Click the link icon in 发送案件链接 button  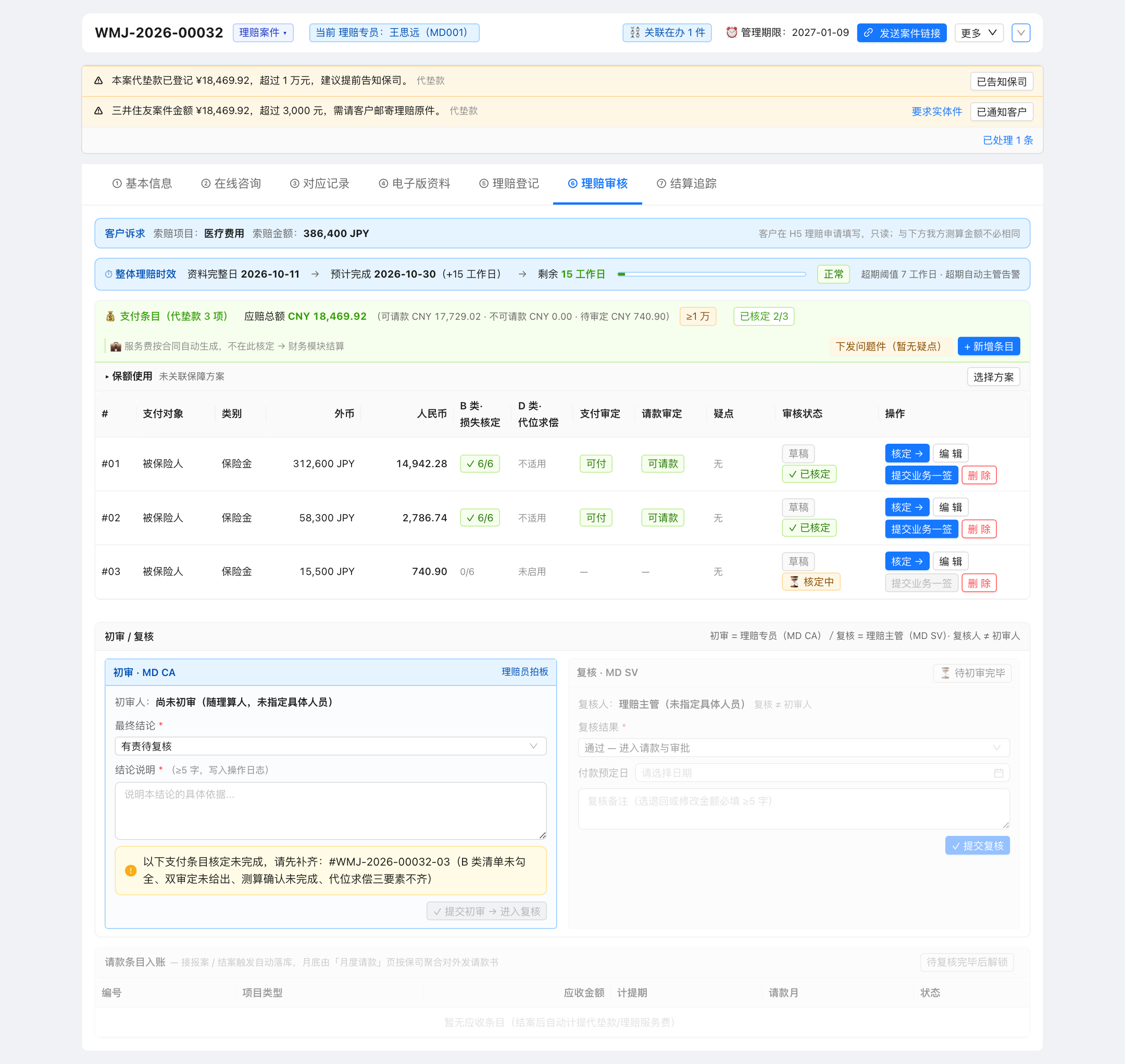tap(868, 33)
